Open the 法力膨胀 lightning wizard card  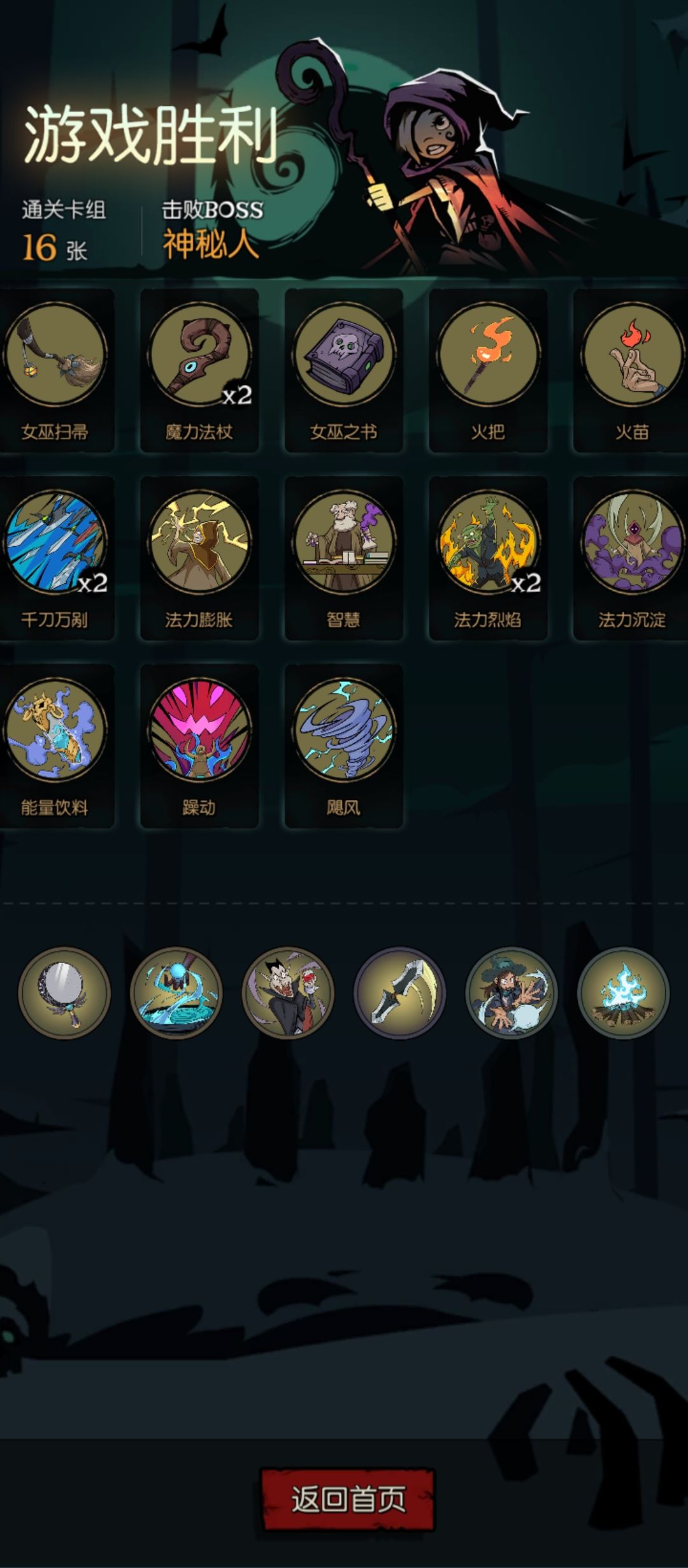pos(199,558)
